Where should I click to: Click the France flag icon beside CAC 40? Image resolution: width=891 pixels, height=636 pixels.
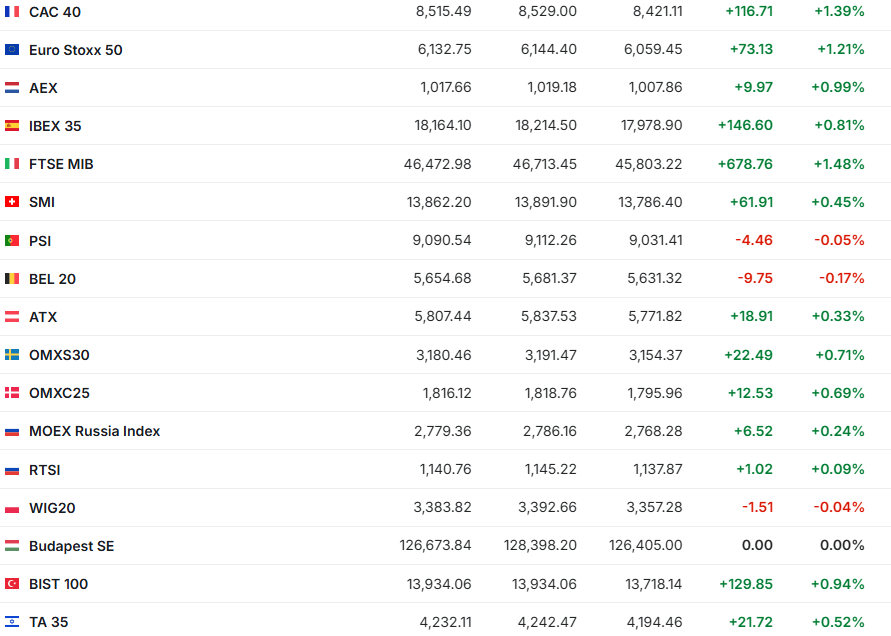pos(12,12)
